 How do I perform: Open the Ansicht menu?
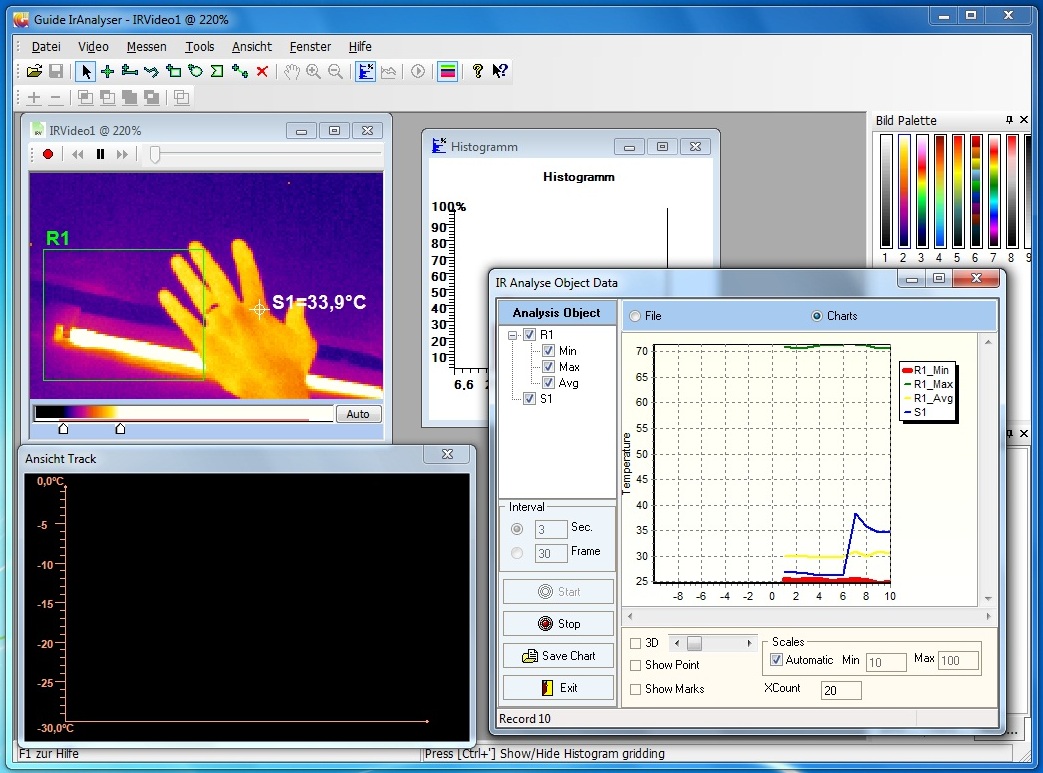tap(252, 46)
